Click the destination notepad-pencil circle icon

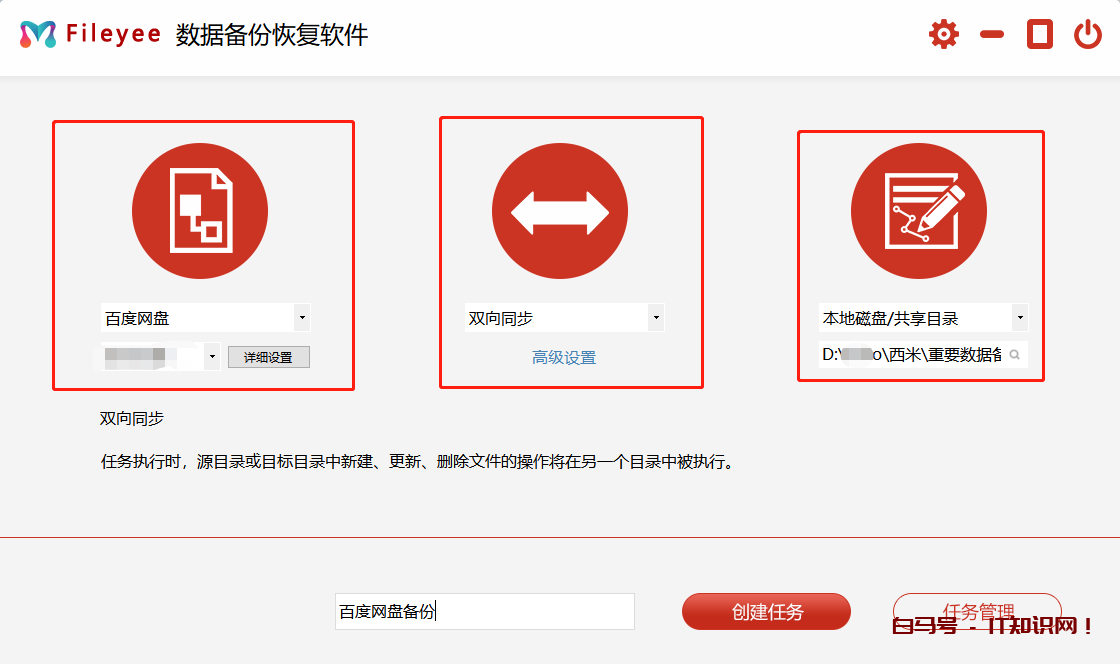pos(919,211)
